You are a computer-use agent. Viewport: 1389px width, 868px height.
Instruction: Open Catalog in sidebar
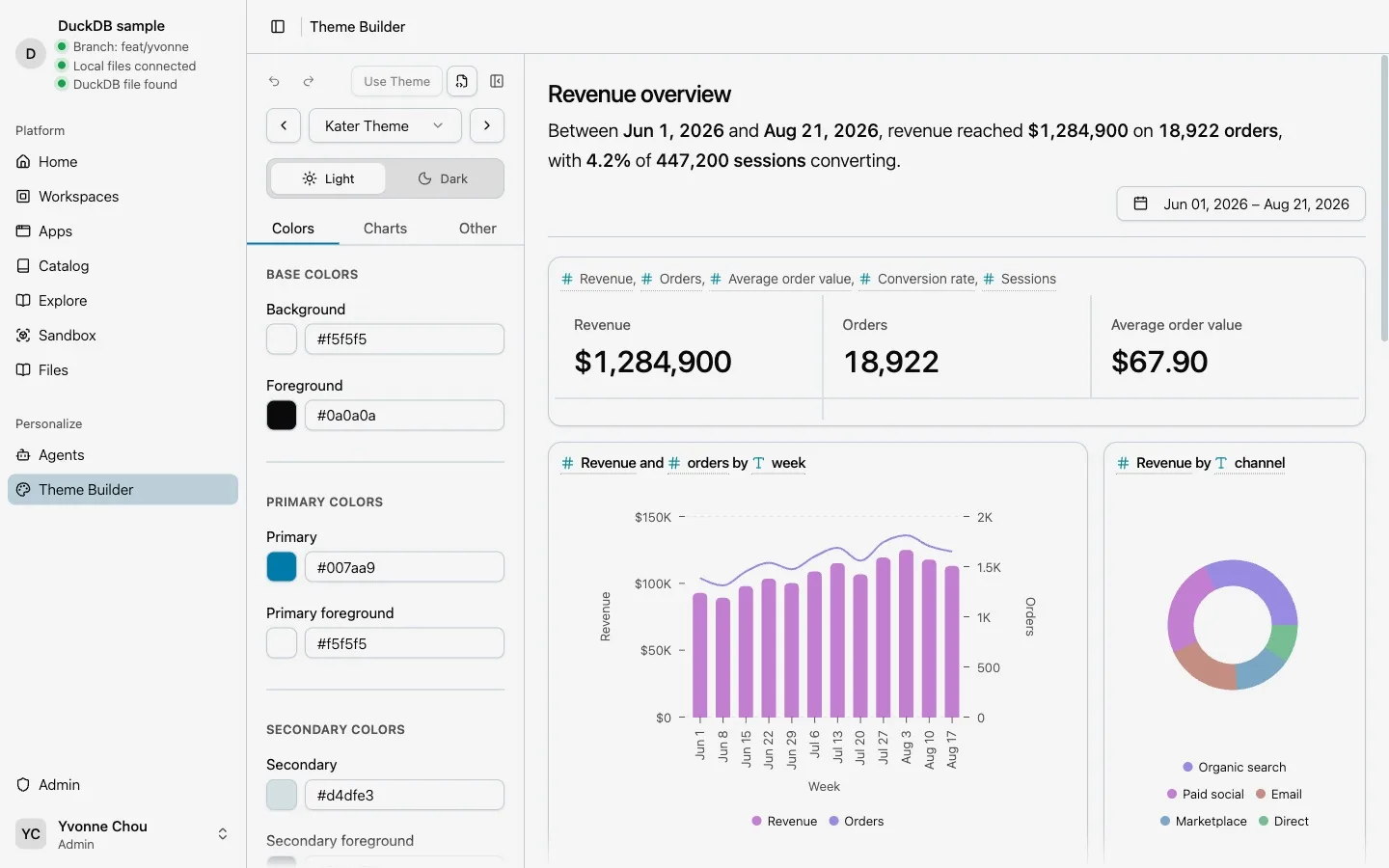123,266
